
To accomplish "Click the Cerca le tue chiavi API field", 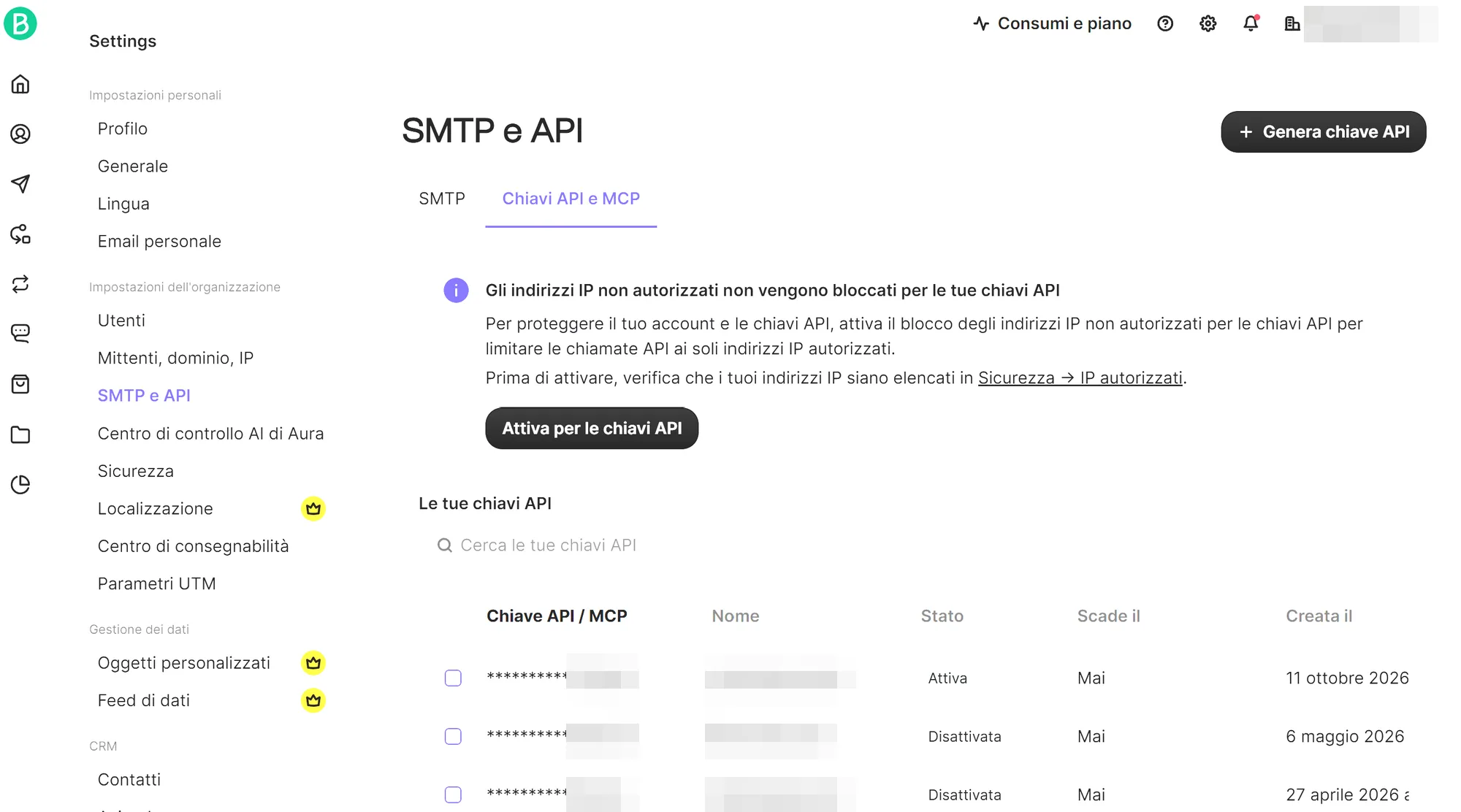I will [x=548, y=545].
